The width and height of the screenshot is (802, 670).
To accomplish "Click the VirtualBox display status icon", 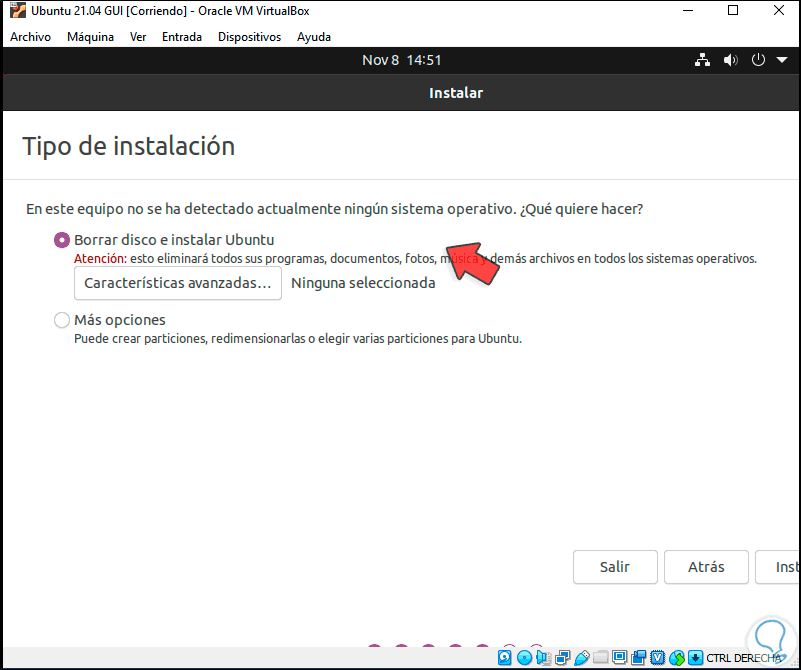I will tap(619, 658).
